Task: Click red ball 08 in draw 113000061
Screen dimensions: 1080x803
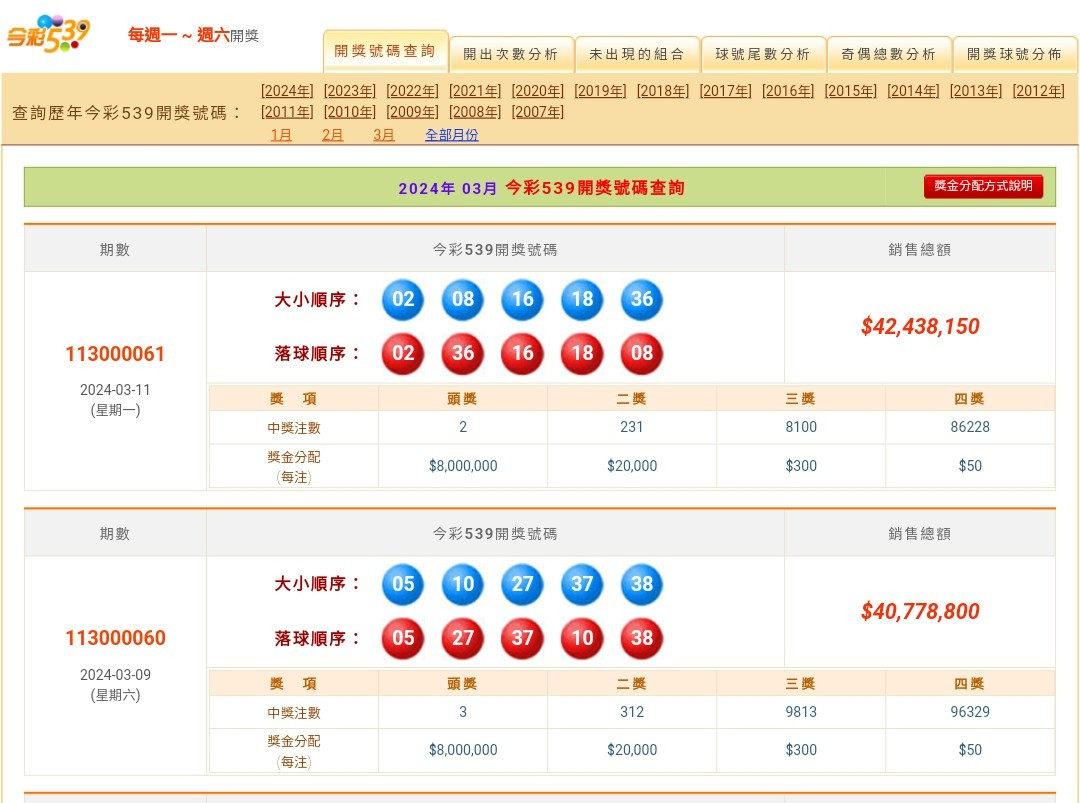Action: (642, 353)
